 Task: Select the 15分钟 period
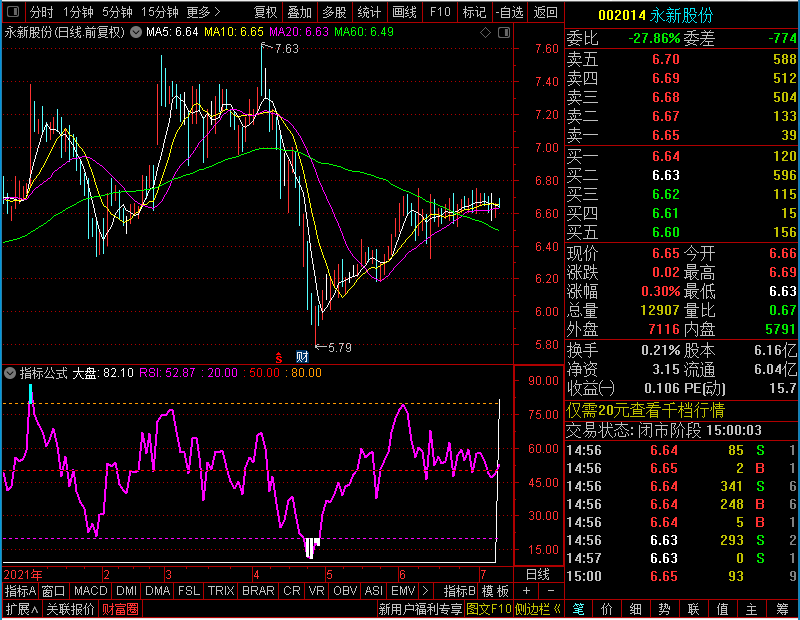tap(159, 12)
